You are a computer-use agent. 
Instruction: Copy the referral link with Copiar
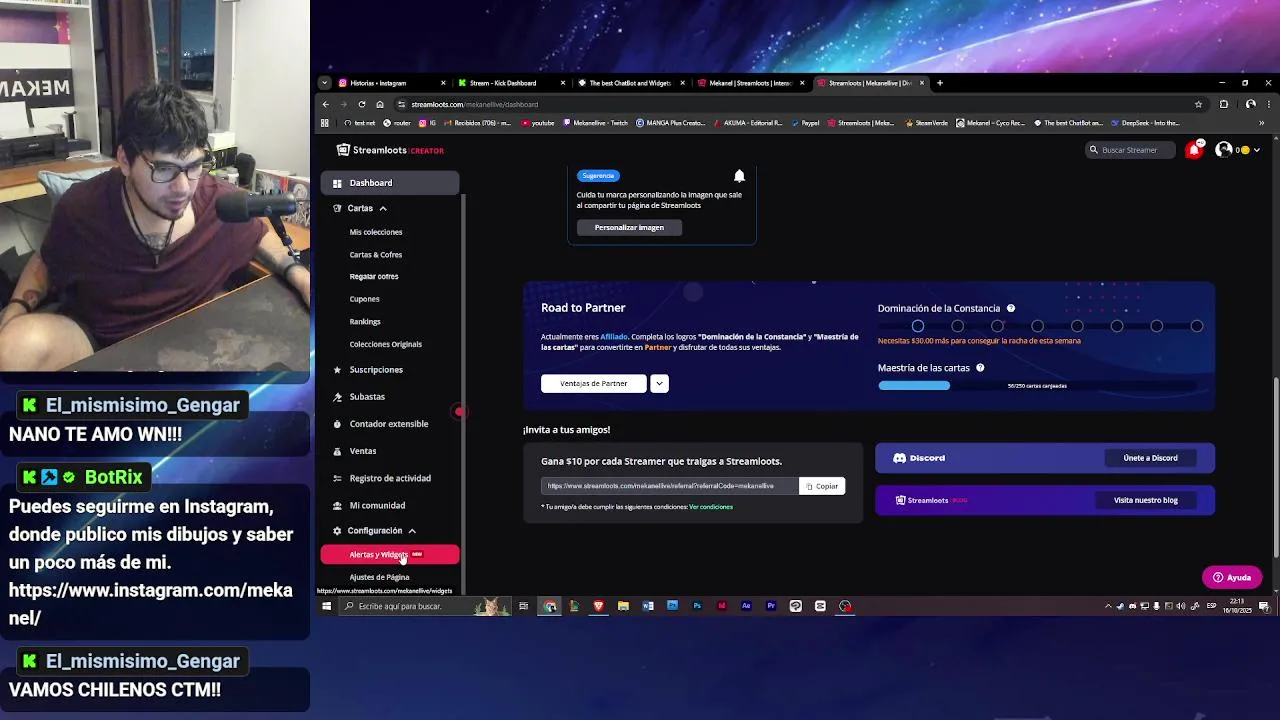coord(823,486)
